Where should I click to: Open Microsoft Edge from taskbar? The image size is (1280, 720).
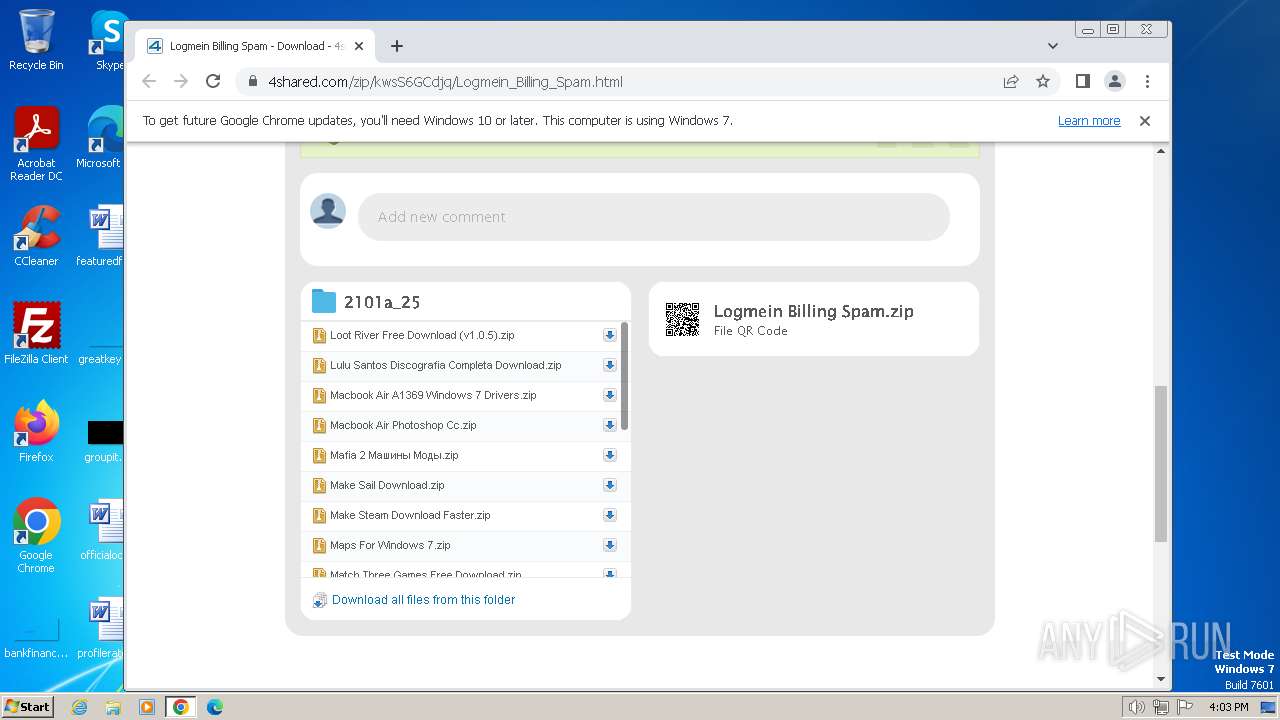(215, 707)
